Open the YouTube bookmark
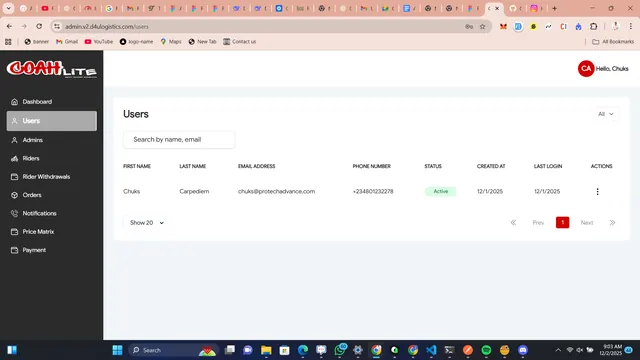This screenshot has width=640, height=360. coord(99,42)
